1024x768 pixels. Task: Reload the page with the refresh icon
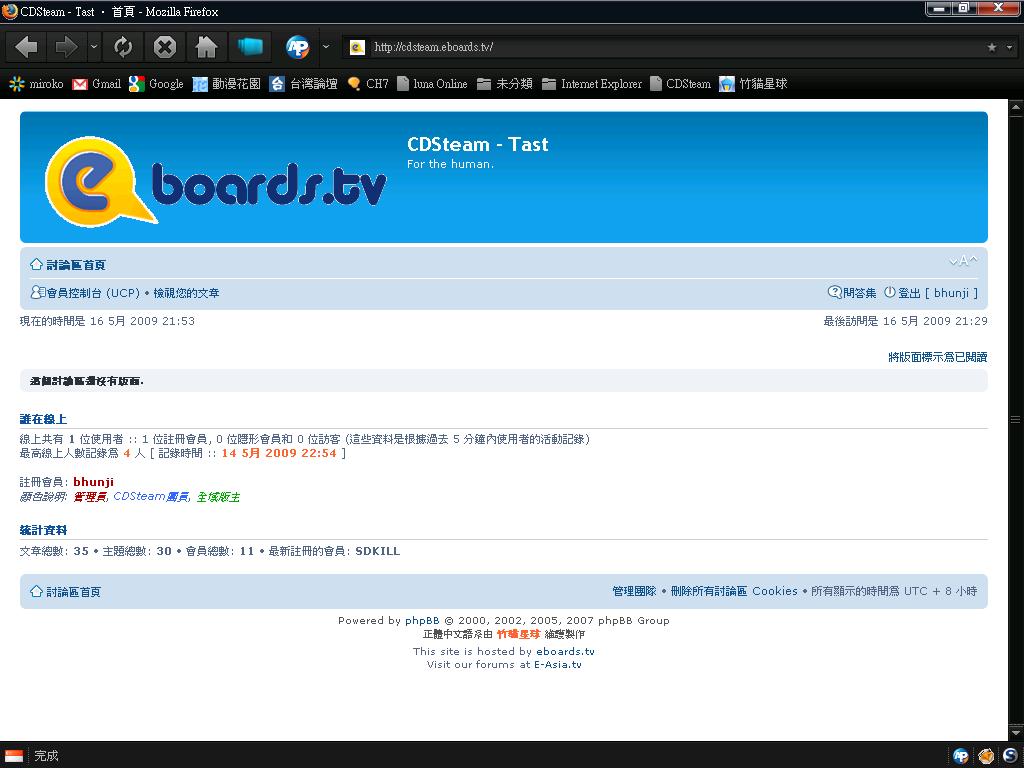click(123, 47)
